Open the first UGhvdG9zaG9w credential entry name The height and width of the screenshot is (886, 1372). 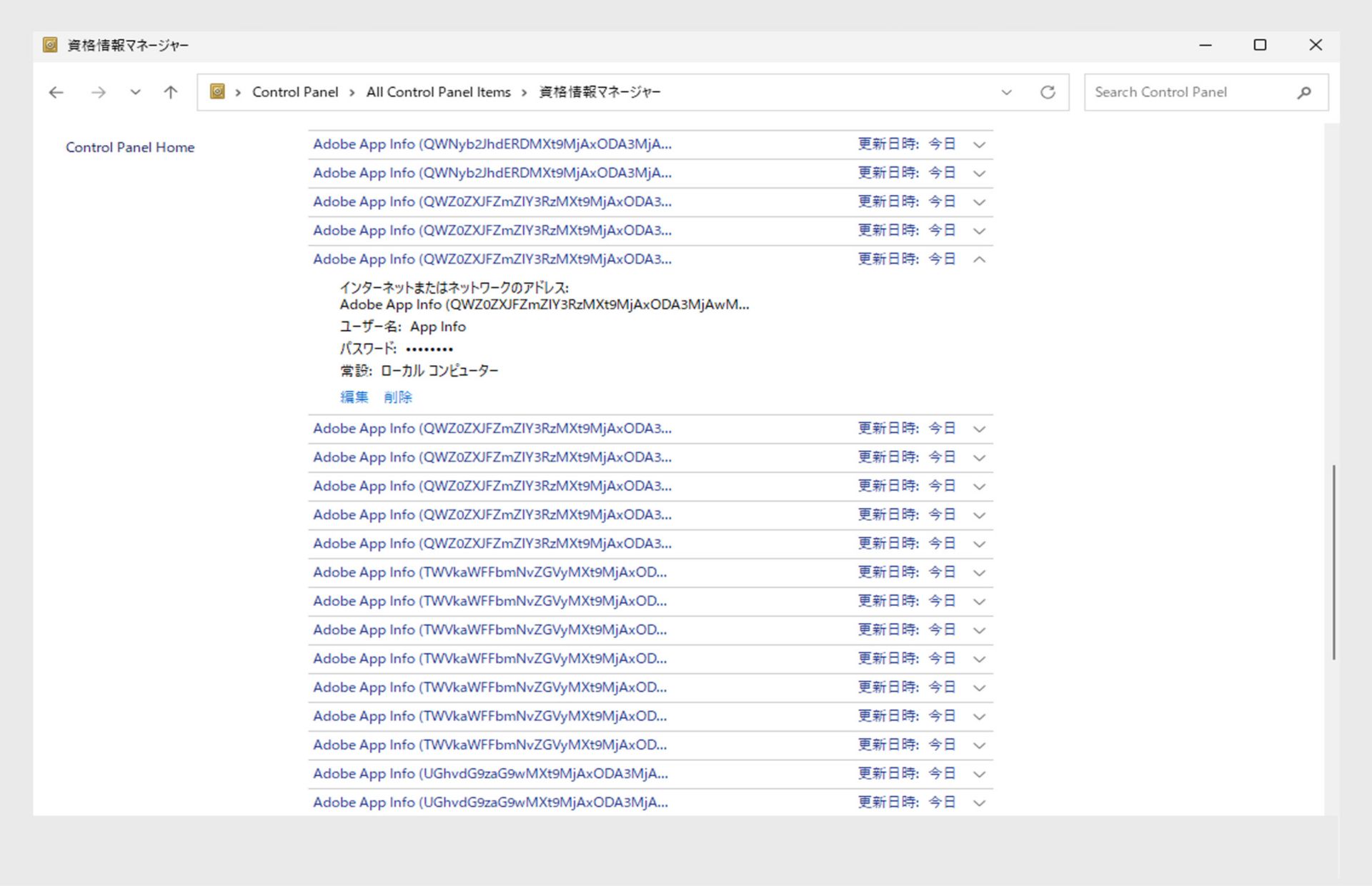[491, 774]
